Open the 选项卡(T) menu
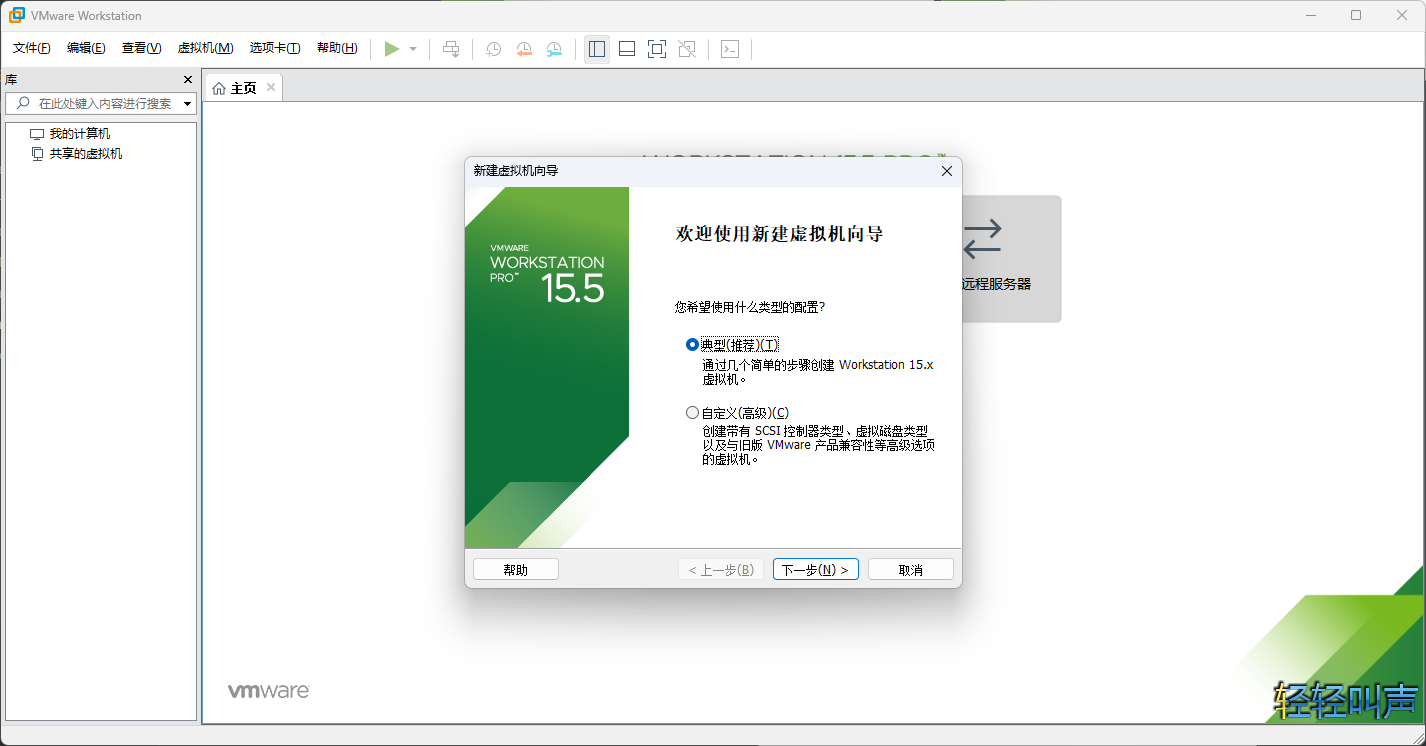1426x746 pixels. tap(275, 48)
